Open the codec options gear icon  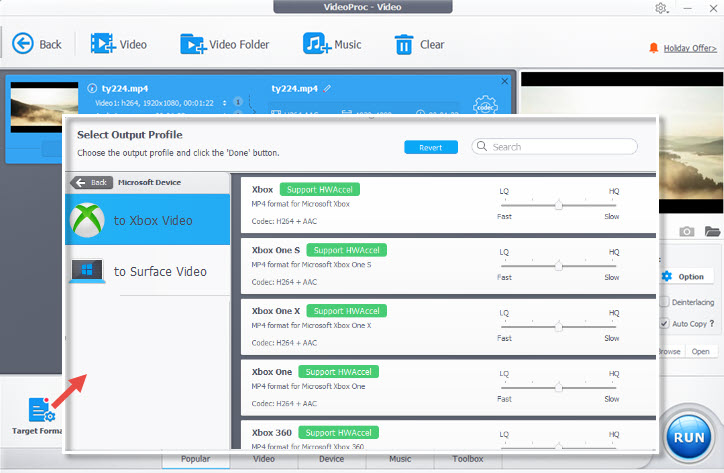[x=485, y=105]
